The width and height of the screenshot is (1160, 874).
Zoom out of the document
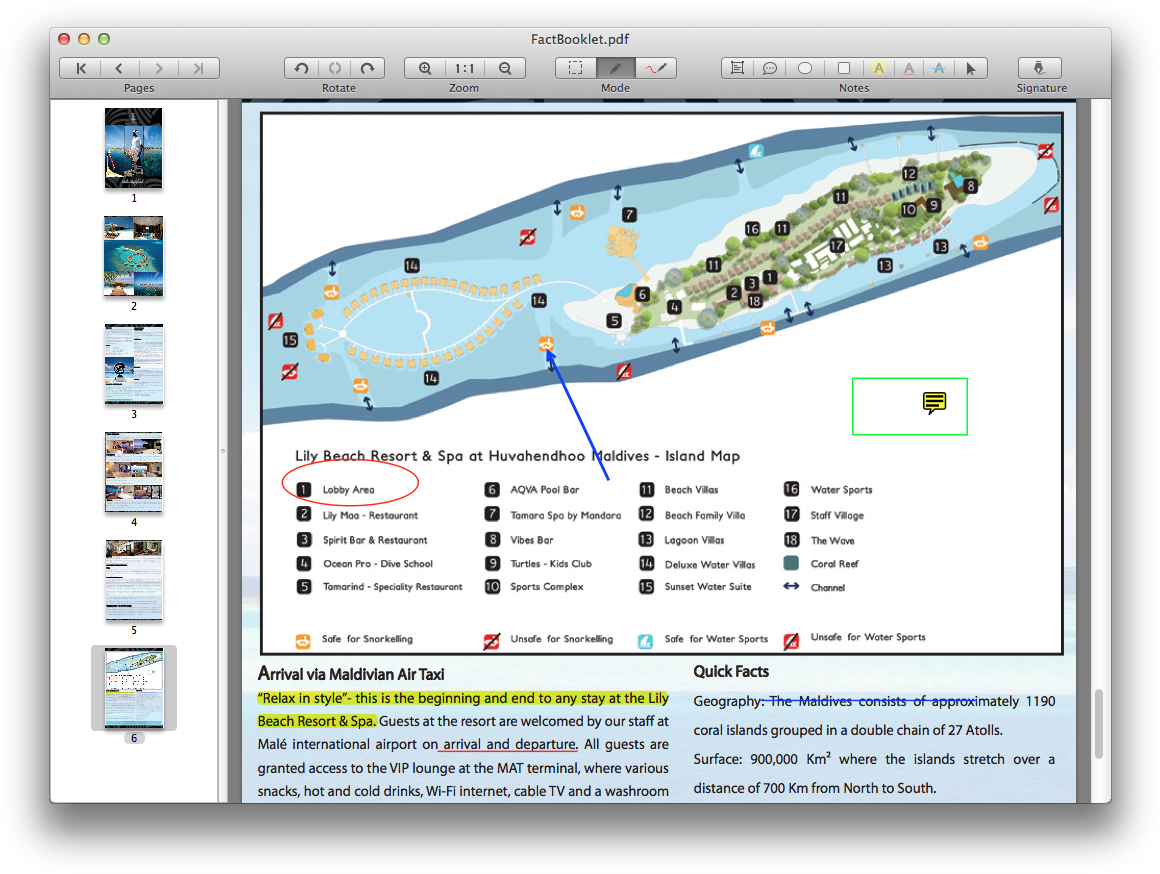point(504,68)
